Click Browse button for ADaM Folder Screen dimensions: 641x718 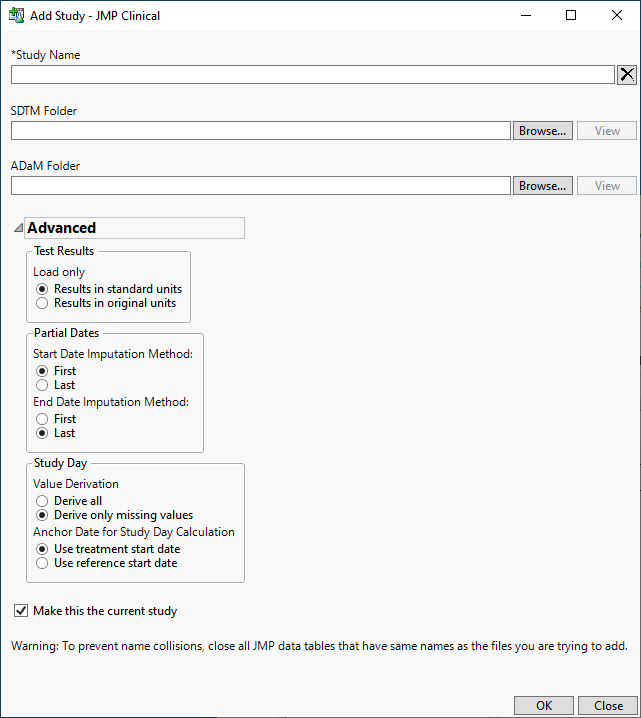[x=543, y=186]
